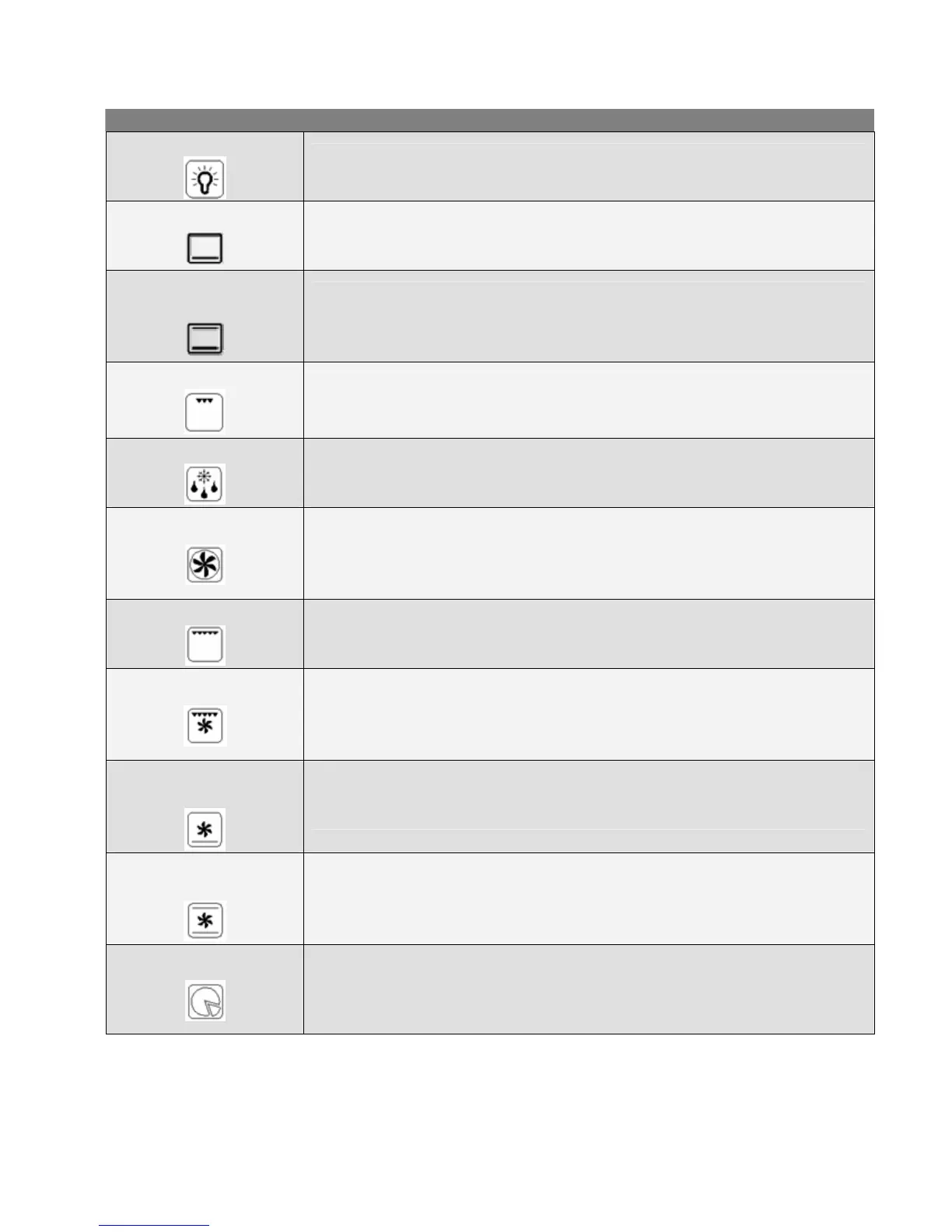Image resolution: width=952 pixels, height=1232 pixels.
Task: Click the description cell beside the three-triangle grill
Action: pos(588,400)
